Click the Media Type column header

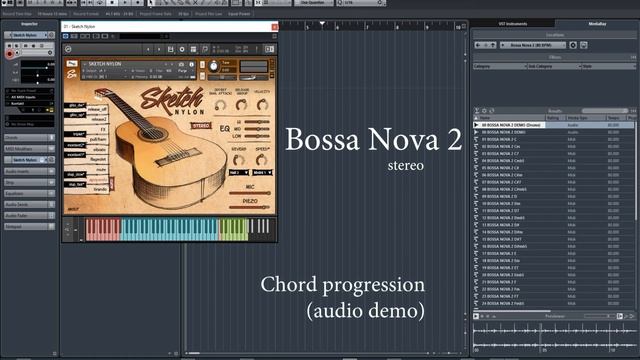[586, 118]
